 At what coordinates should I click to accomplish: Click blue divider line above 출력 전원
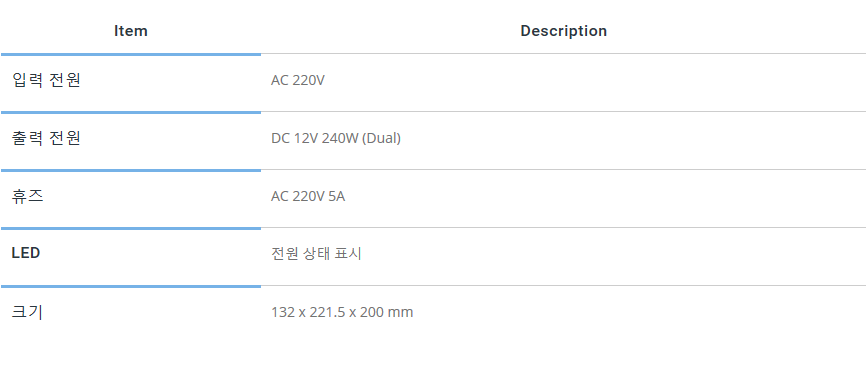[x=131, y=113]
